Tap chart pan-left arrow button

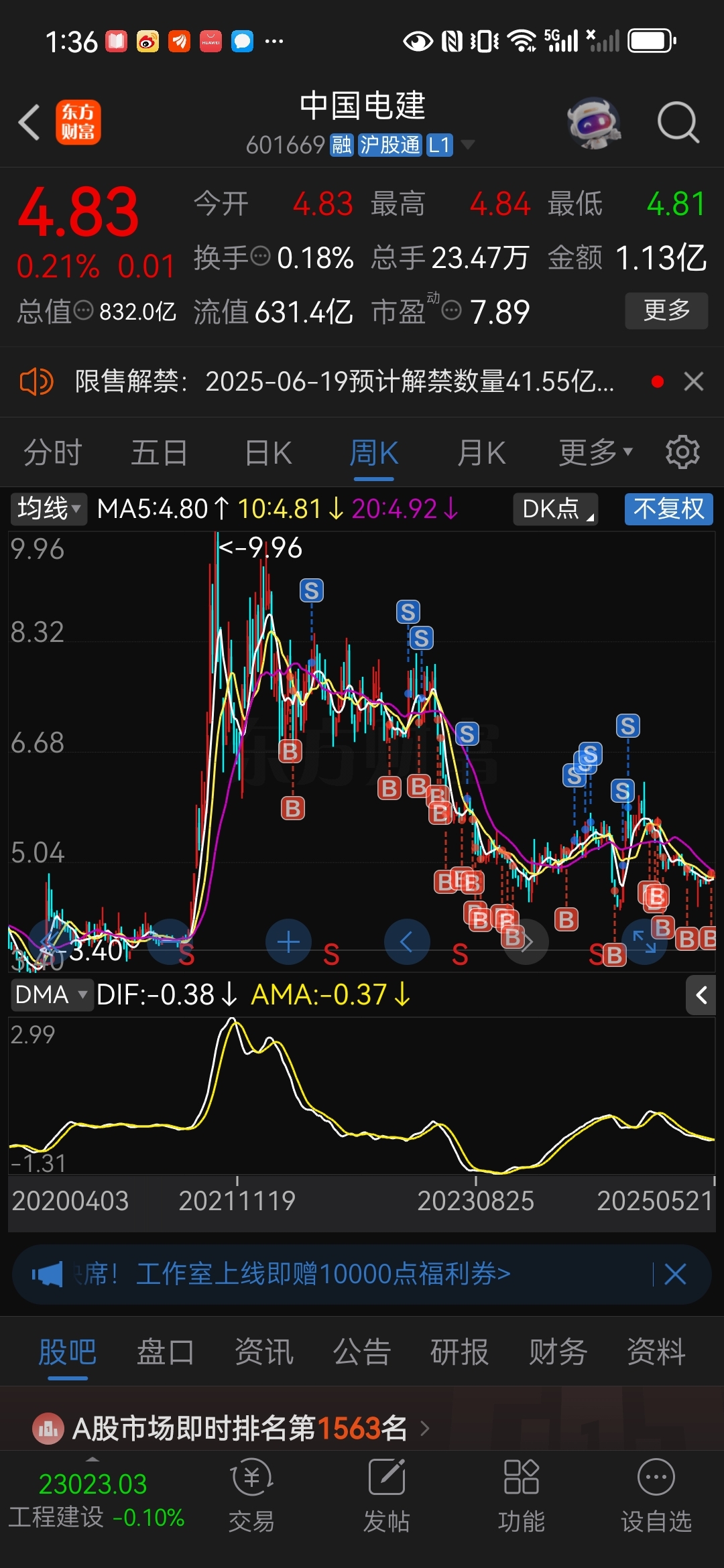pos(407,942)
